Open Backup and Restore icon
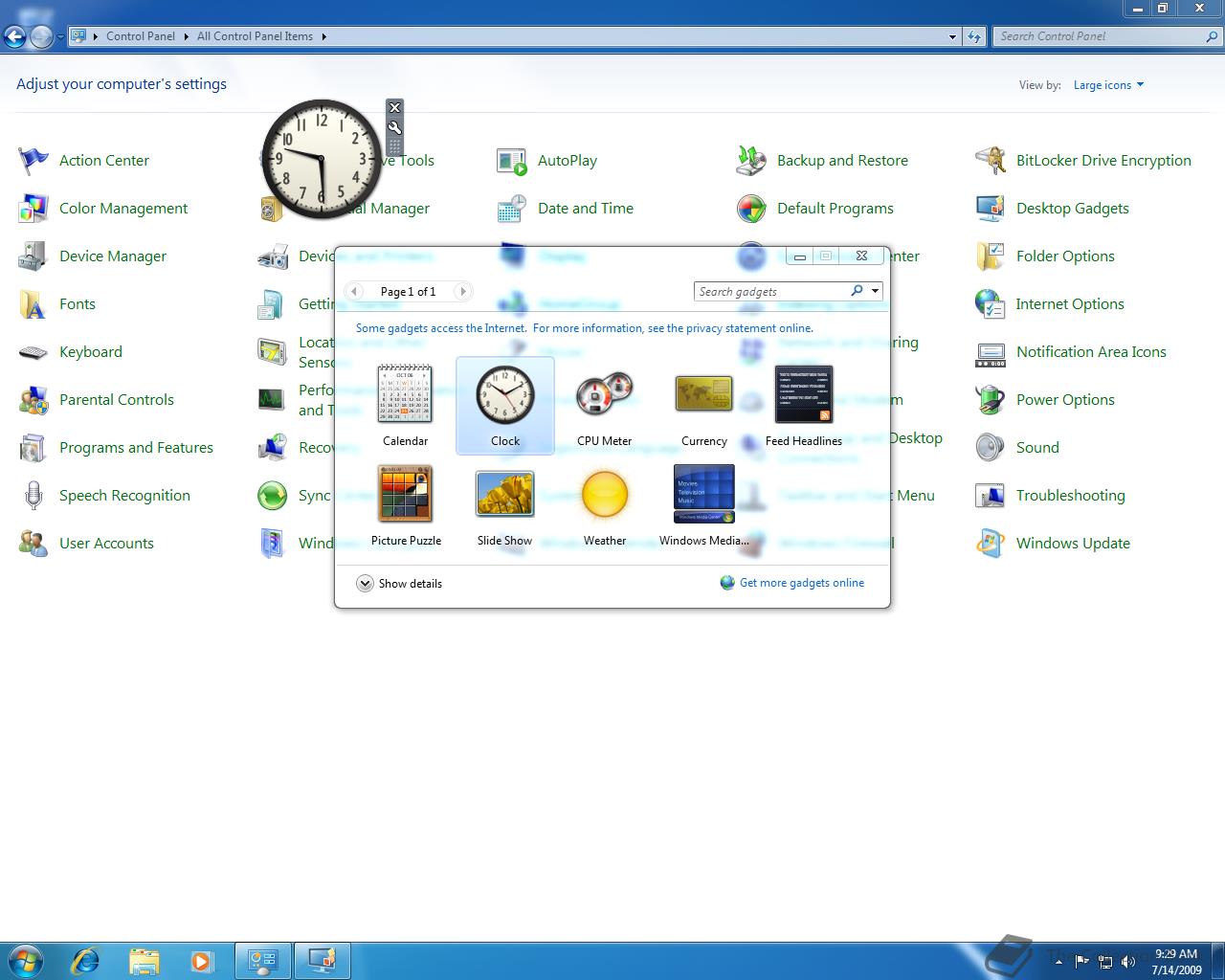This screenshot has height=980, width=1225. click(751, 160)
